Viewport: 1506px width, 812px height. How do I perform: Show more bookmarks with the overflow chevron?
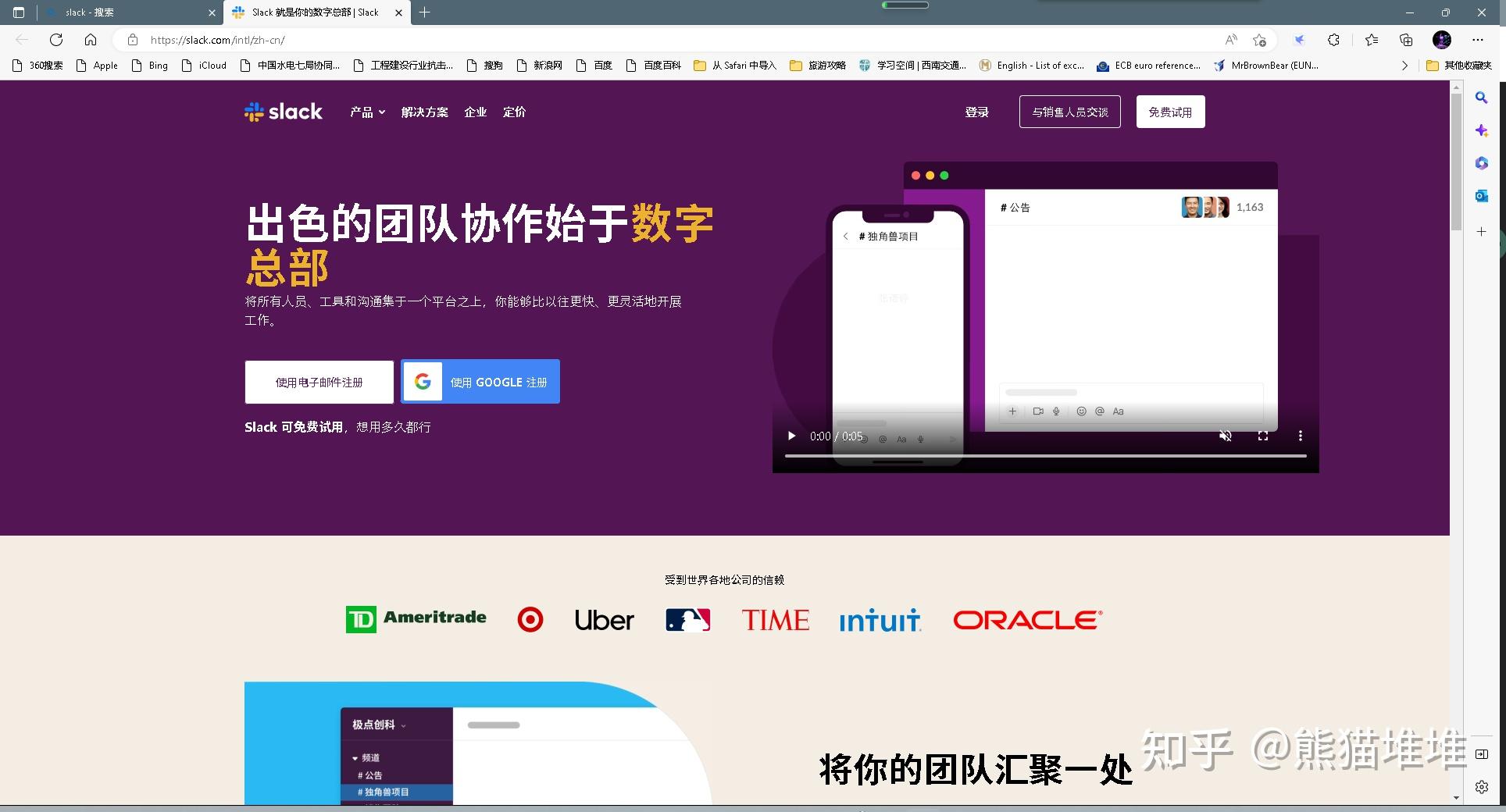pyautogui.click(x=1404, y=66)
